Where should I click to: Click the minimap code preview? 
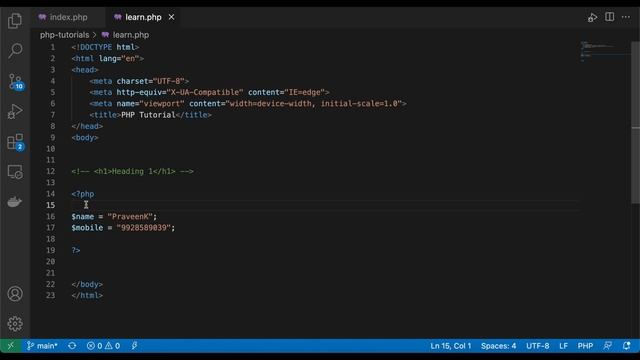pyautogui.click(x=605, y=51)
